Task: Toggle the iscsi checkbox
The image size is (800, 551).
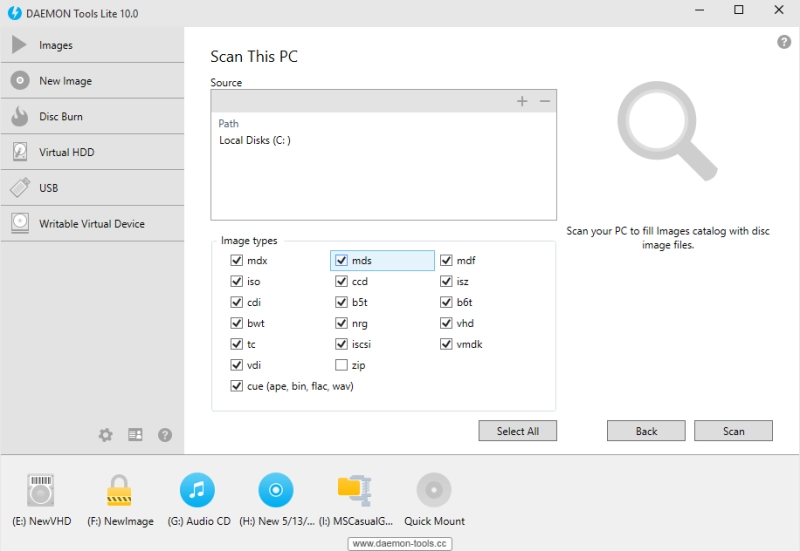Action: pyautogui.click(x=341, y=344)
